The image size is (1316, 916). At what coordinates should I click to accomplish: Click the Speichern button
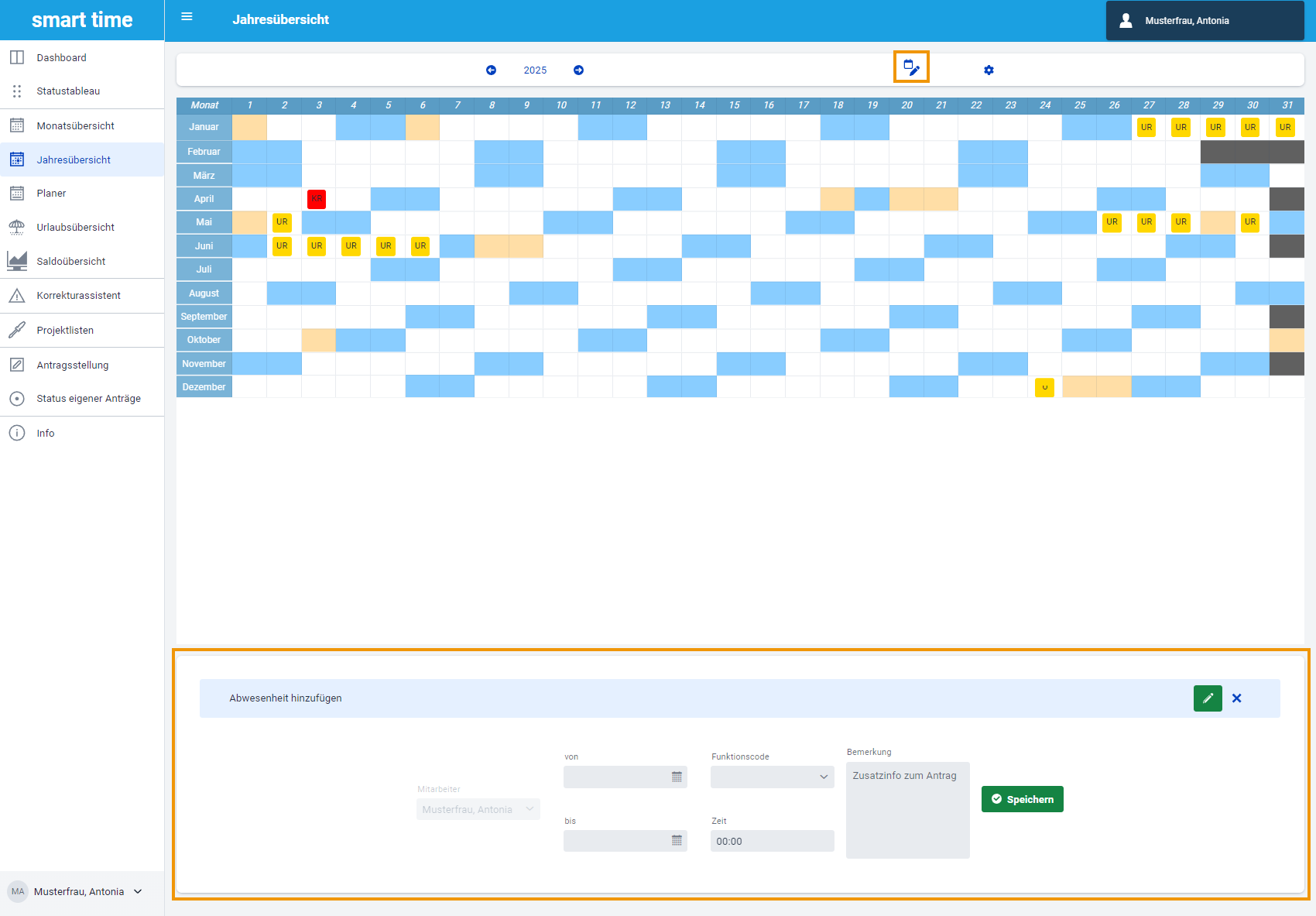(x=1022, y=800)
